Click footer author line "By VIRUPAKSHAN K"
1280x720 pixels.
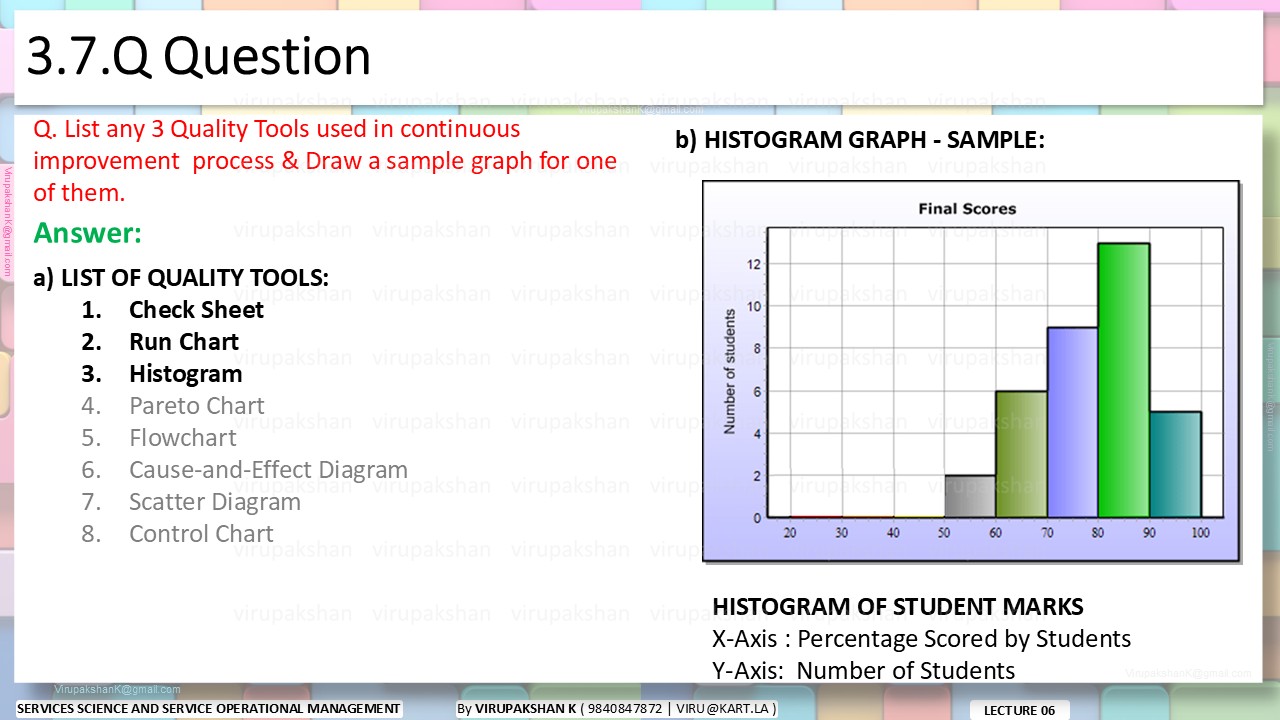pos(616,709)
